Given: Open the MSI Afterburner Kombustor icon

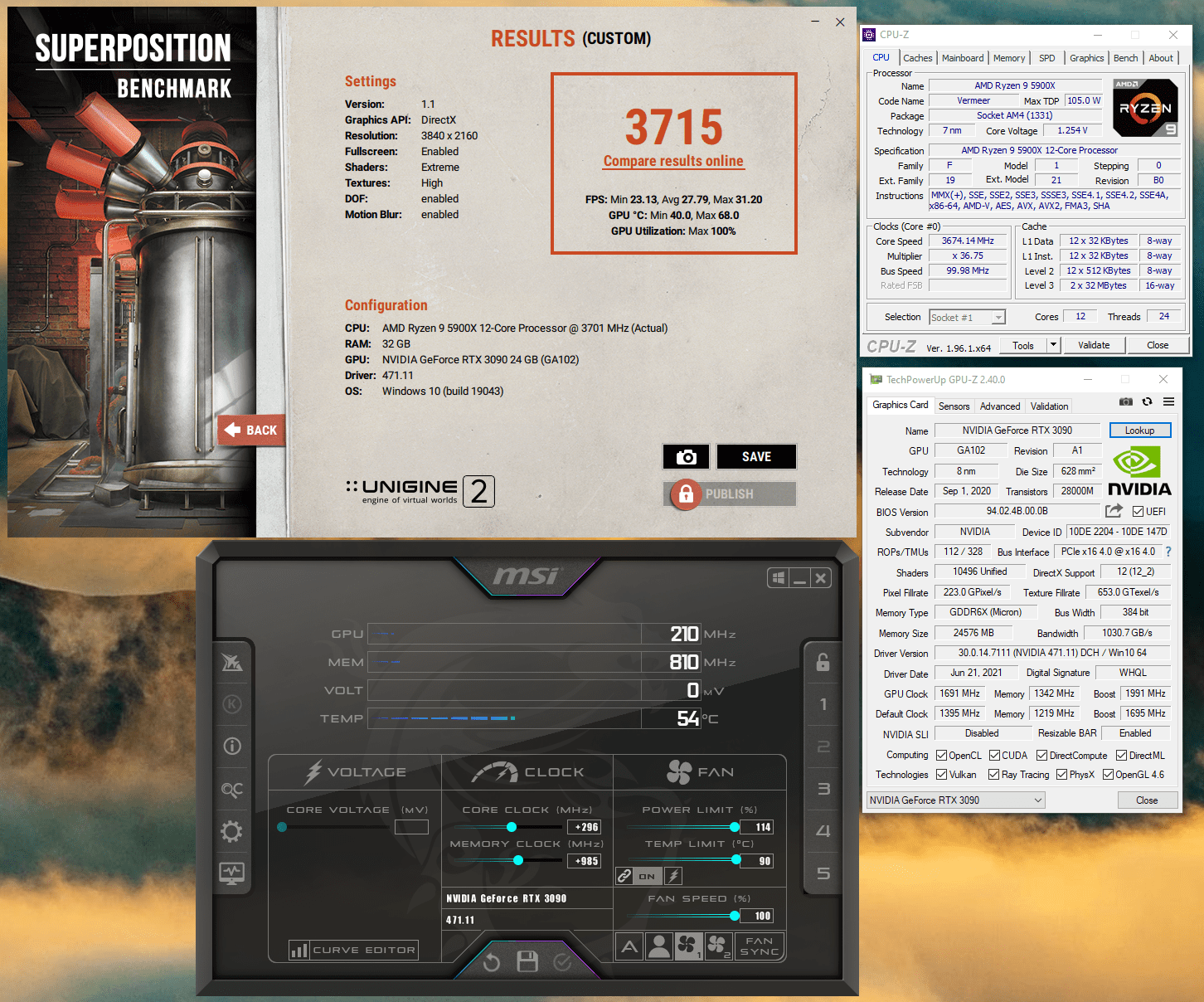Looking at the screenshot, I should (231, 662).
